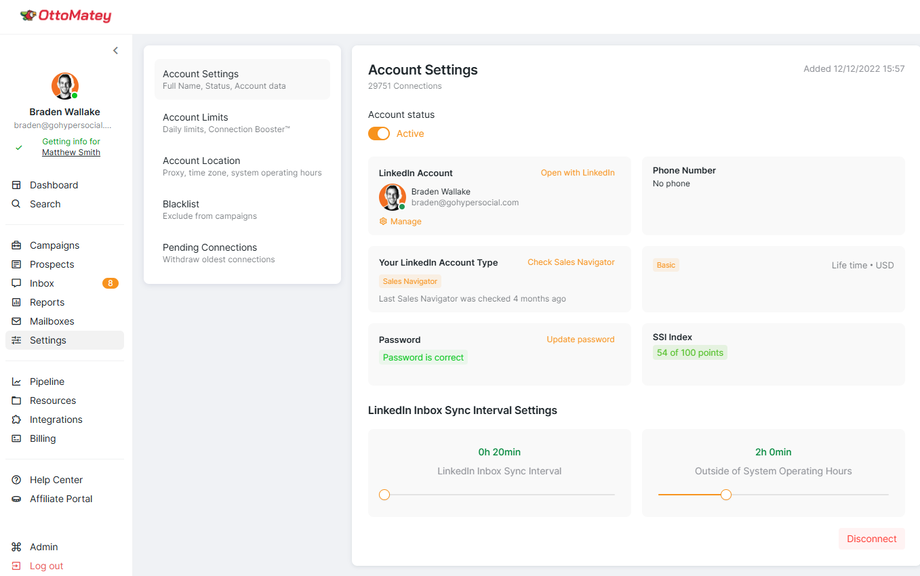Click the Update password link

point(580,339)
